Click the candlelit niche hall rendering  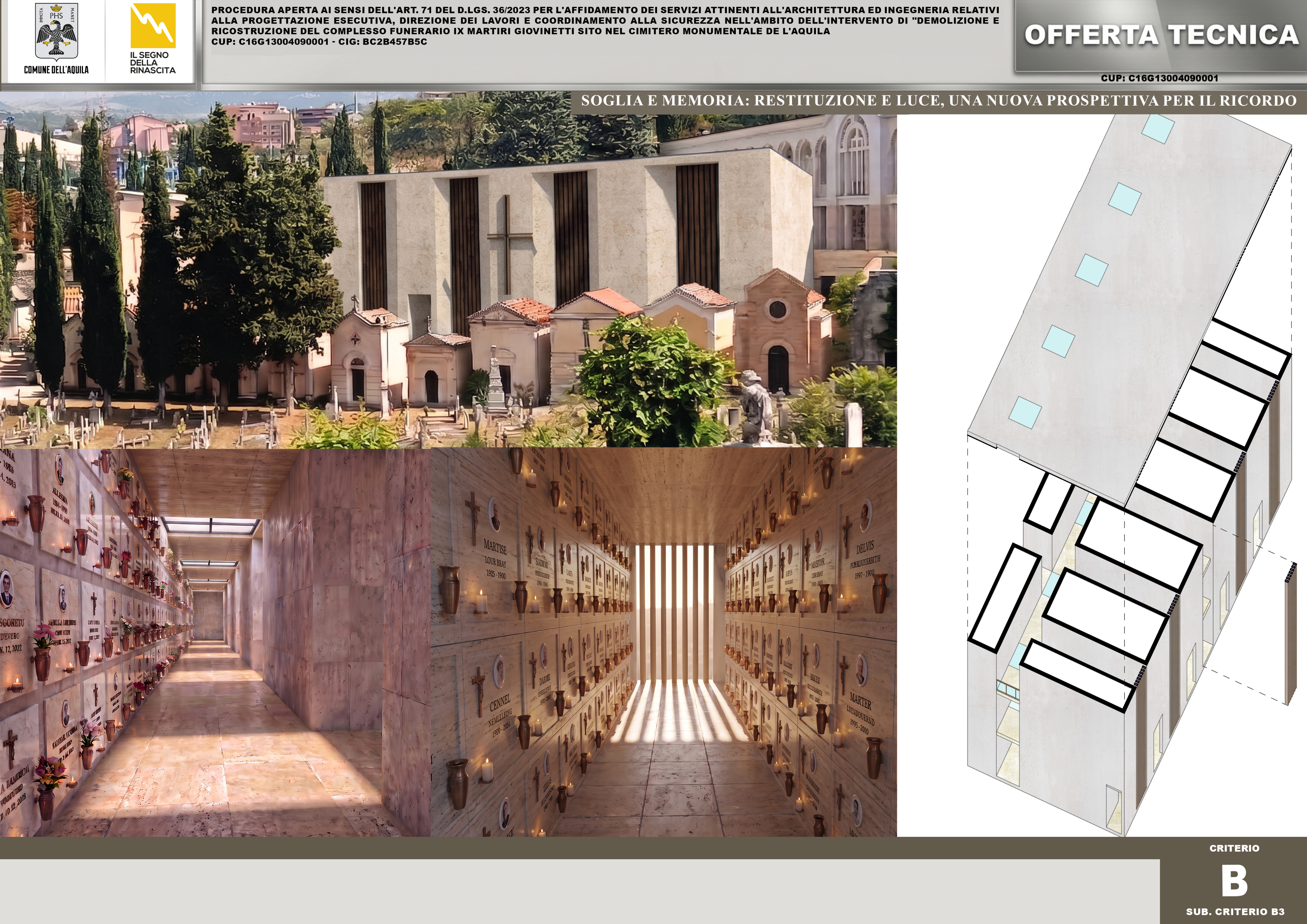[664, 642]
